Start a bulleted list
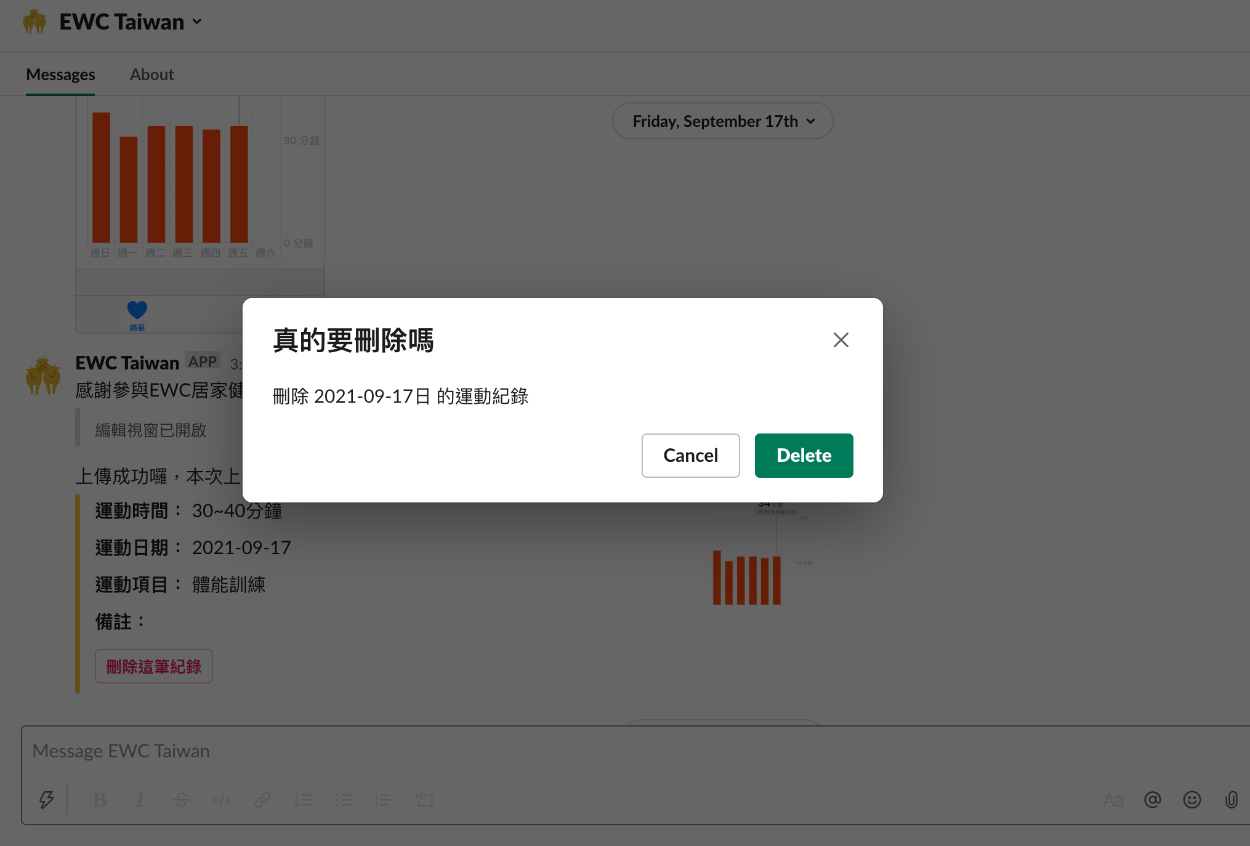This screenshot has height=846, width=1250. coord(344,800)
